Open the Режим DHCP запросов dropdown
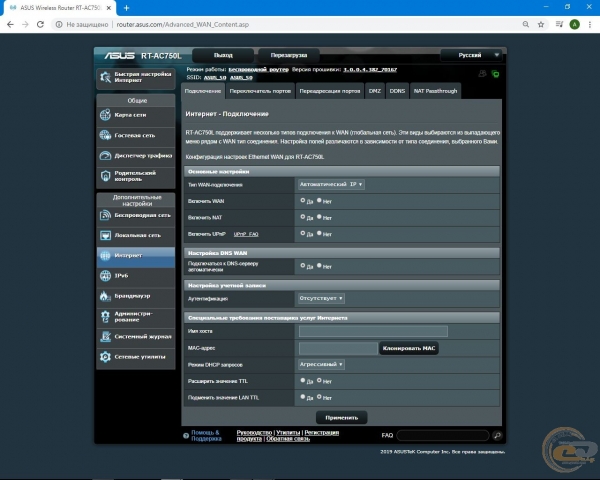The image size is (600, 480). click(322, 364)
